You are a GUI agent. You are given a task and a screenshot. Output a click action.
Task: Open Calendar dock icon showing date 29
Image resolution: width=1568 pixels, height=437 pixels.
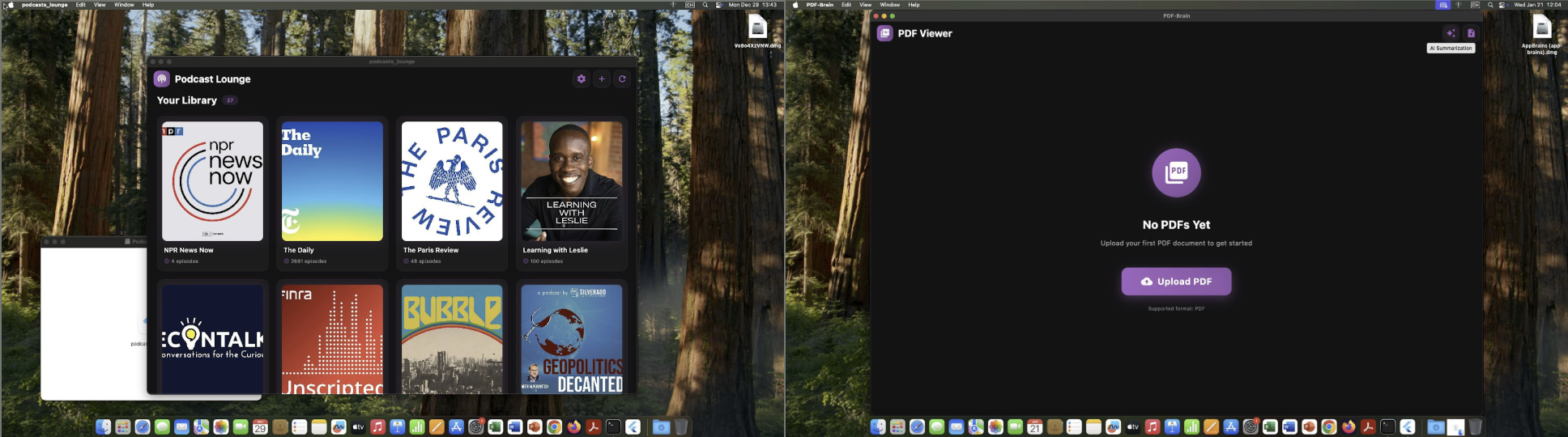(260, 426)
